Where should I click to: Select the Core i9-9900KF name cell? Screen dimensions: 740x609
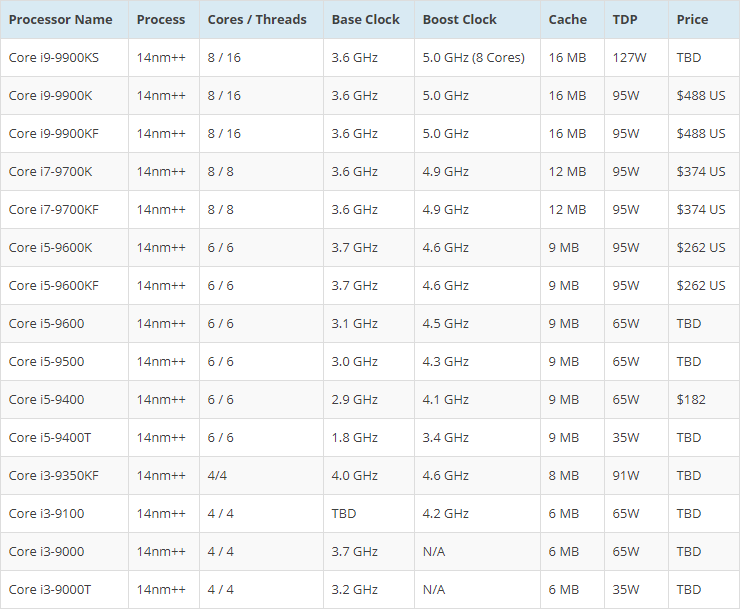(64, 134)
